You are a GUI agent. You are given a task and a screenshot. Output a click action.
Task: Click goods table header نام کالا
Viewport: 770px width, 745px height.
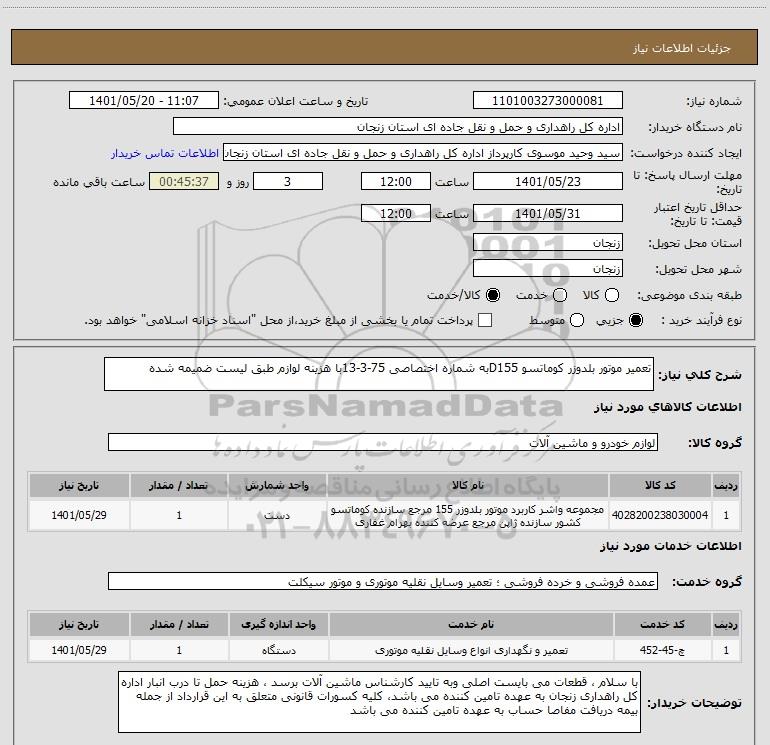pos(468,485)
